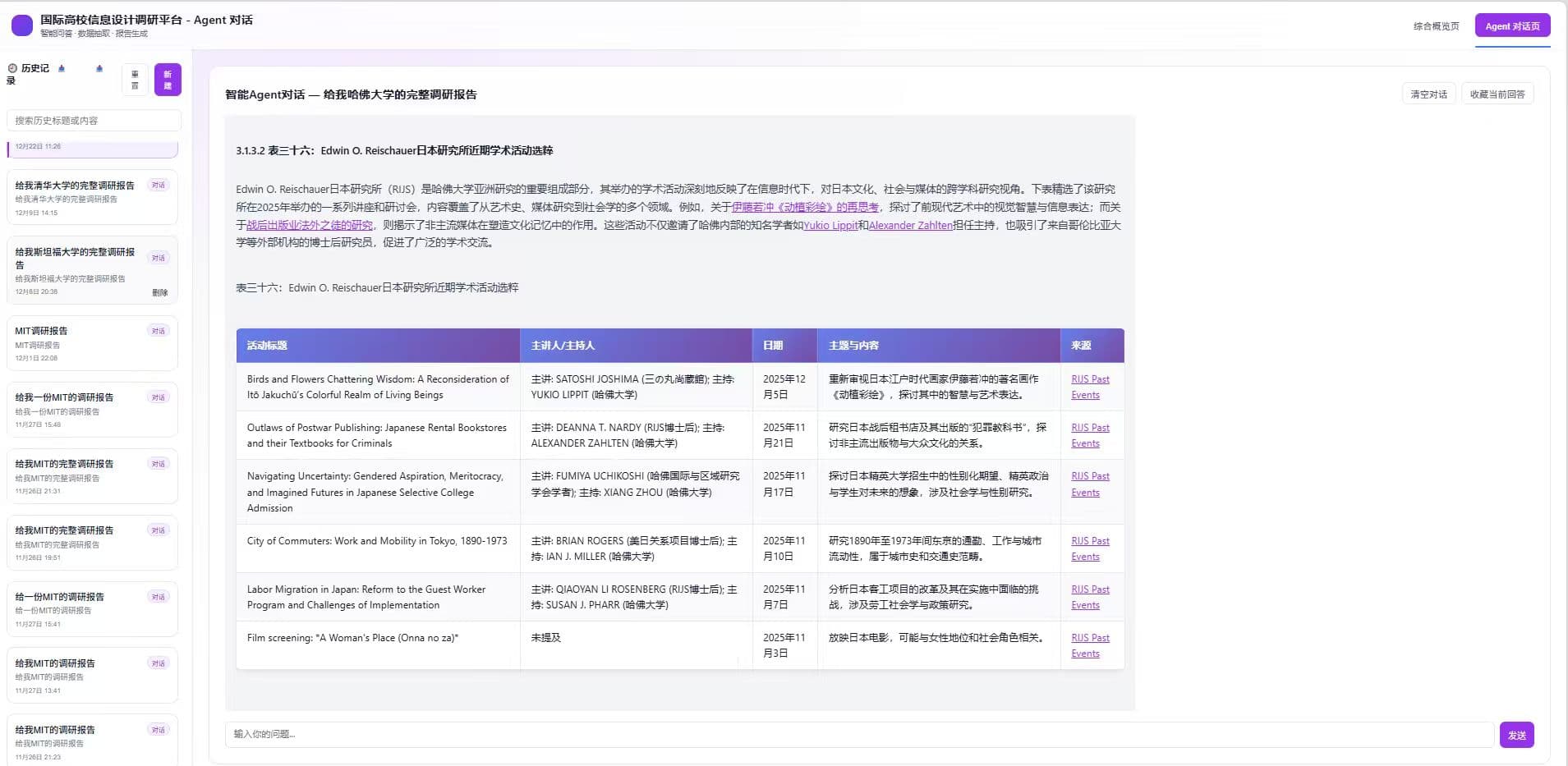Open history item 给我清华大学的完整调研报告

click(92, 197)
